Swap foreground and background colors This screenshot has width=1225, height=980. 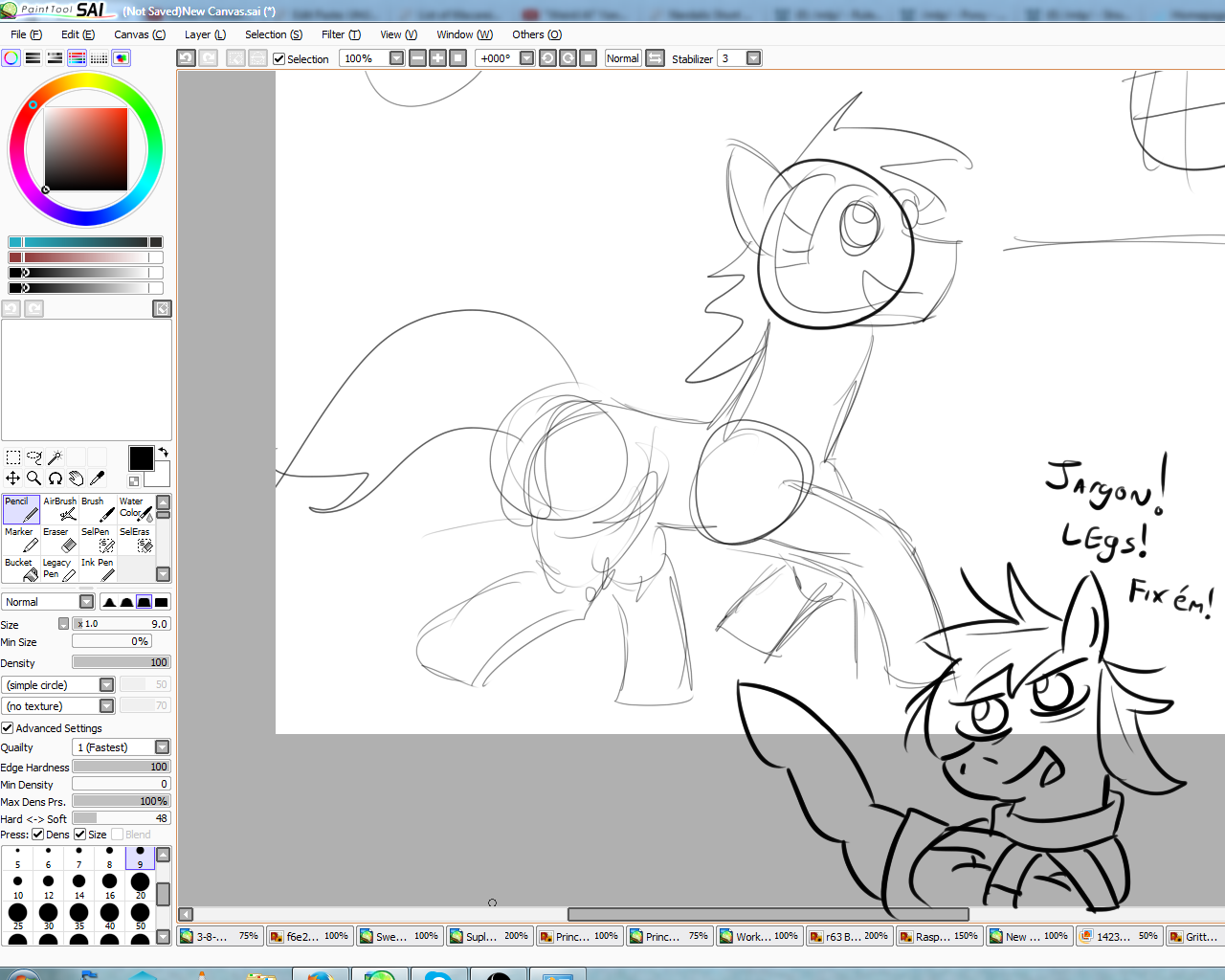(x=163, y=452)
